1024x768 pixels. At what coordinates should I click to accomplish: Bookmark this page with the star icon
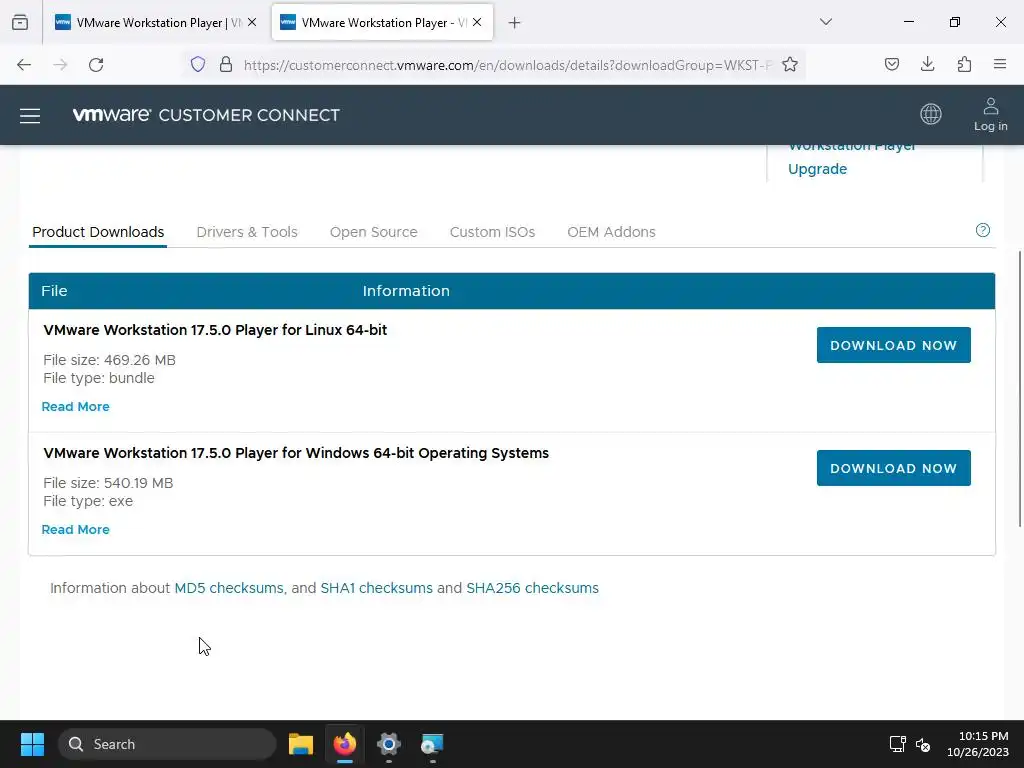pos(790,64)
